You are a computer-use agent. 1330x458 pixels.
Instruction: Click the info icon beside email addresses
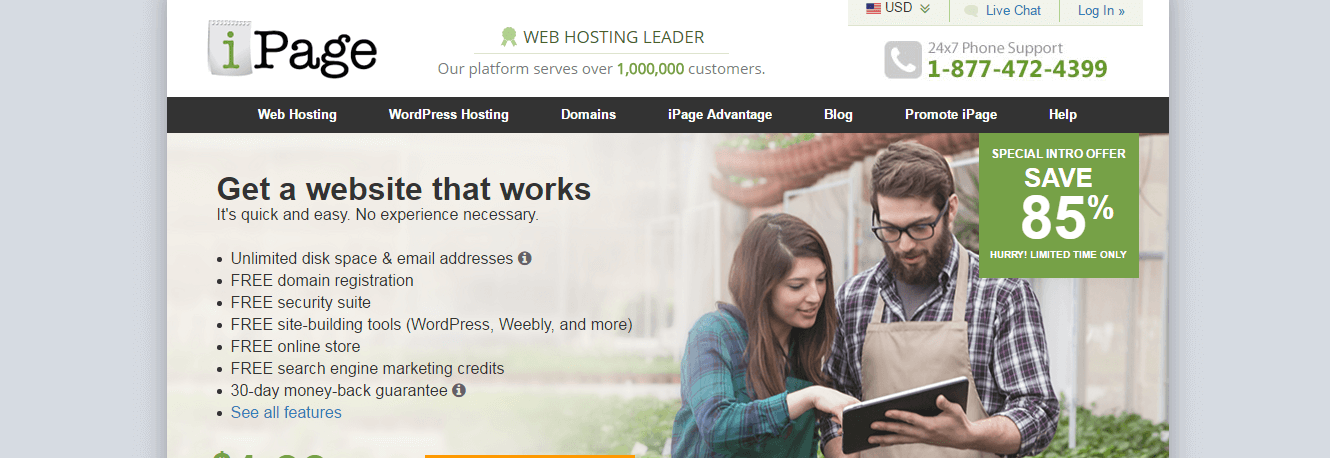tap(524, 258)
